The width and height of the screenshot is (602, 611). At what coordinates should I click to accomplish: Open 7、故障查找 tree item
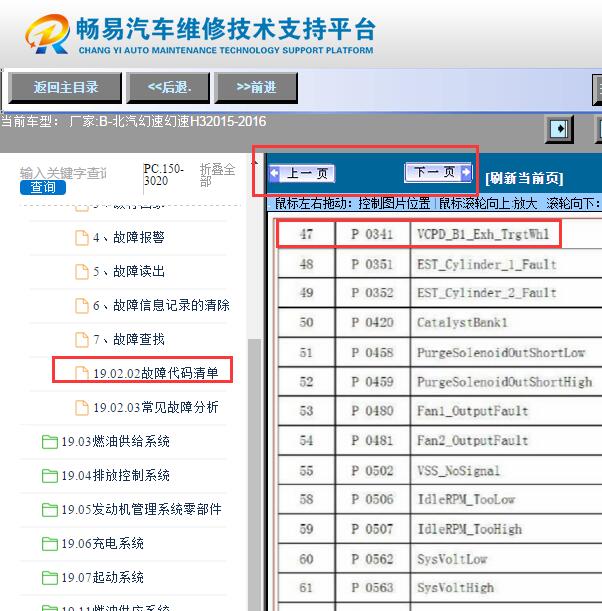pyautogui.click(x=129, y=339)
